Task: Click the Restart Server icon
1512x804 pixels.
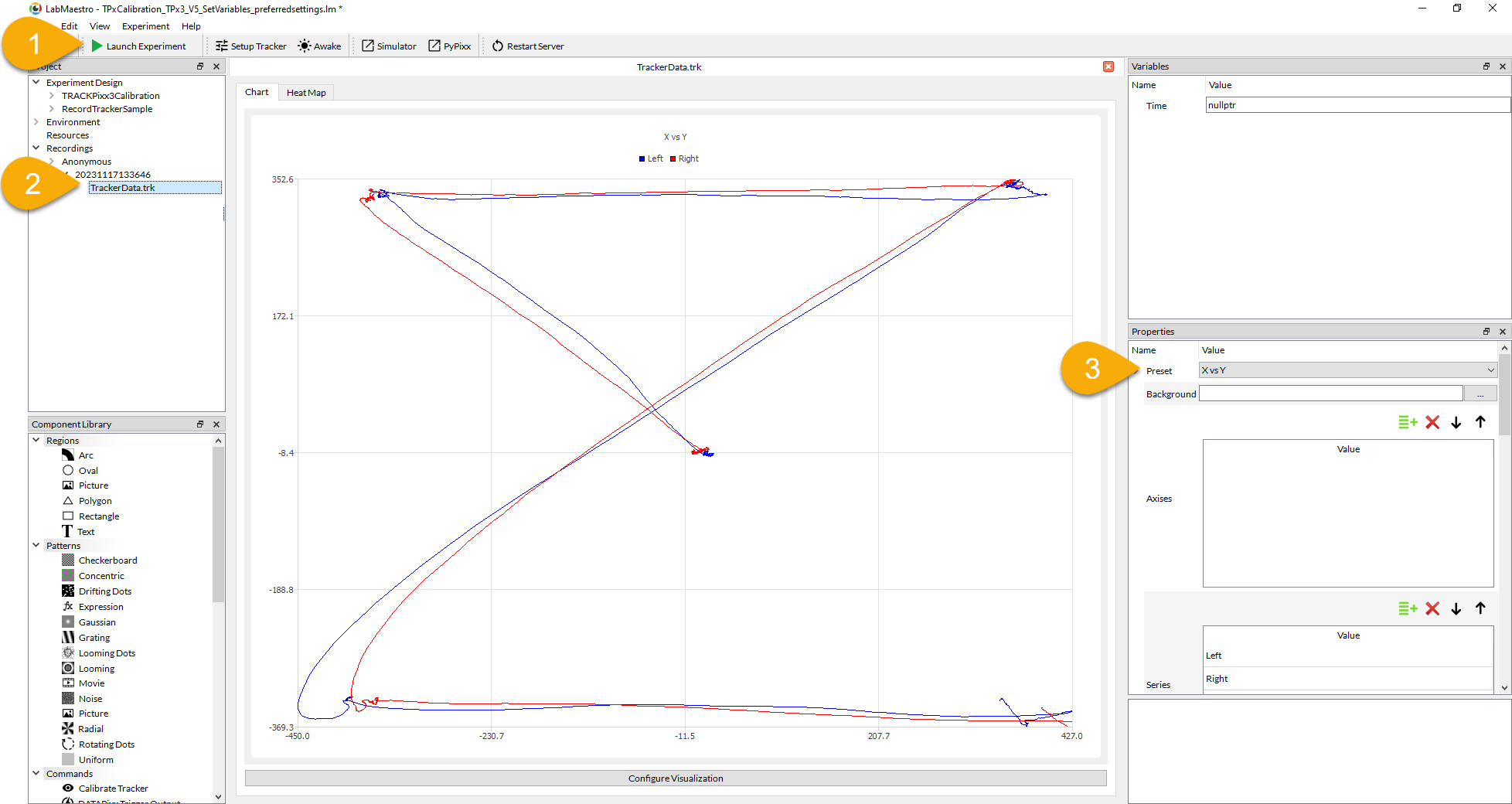Action: (498, 46)
